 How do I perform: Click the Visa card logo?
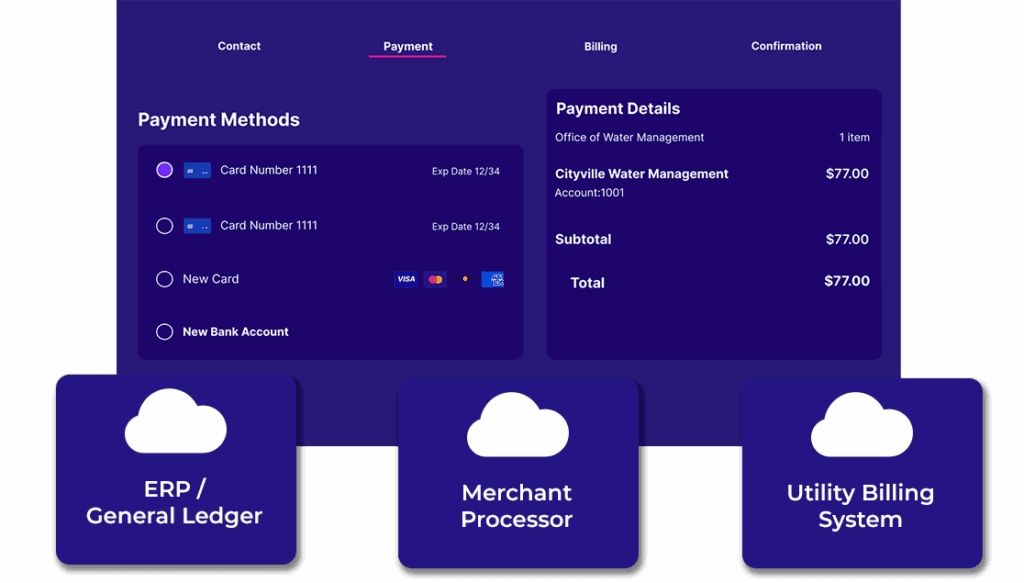point(406,280)
